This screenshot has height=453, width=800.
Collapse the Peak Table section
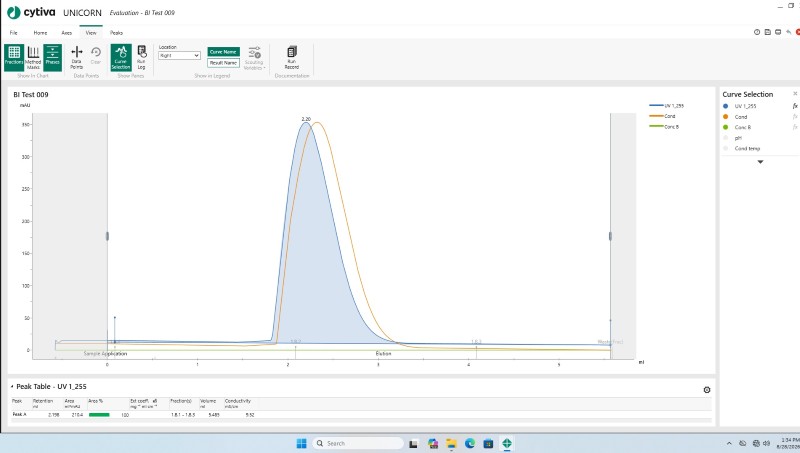(x=12, y=387)
